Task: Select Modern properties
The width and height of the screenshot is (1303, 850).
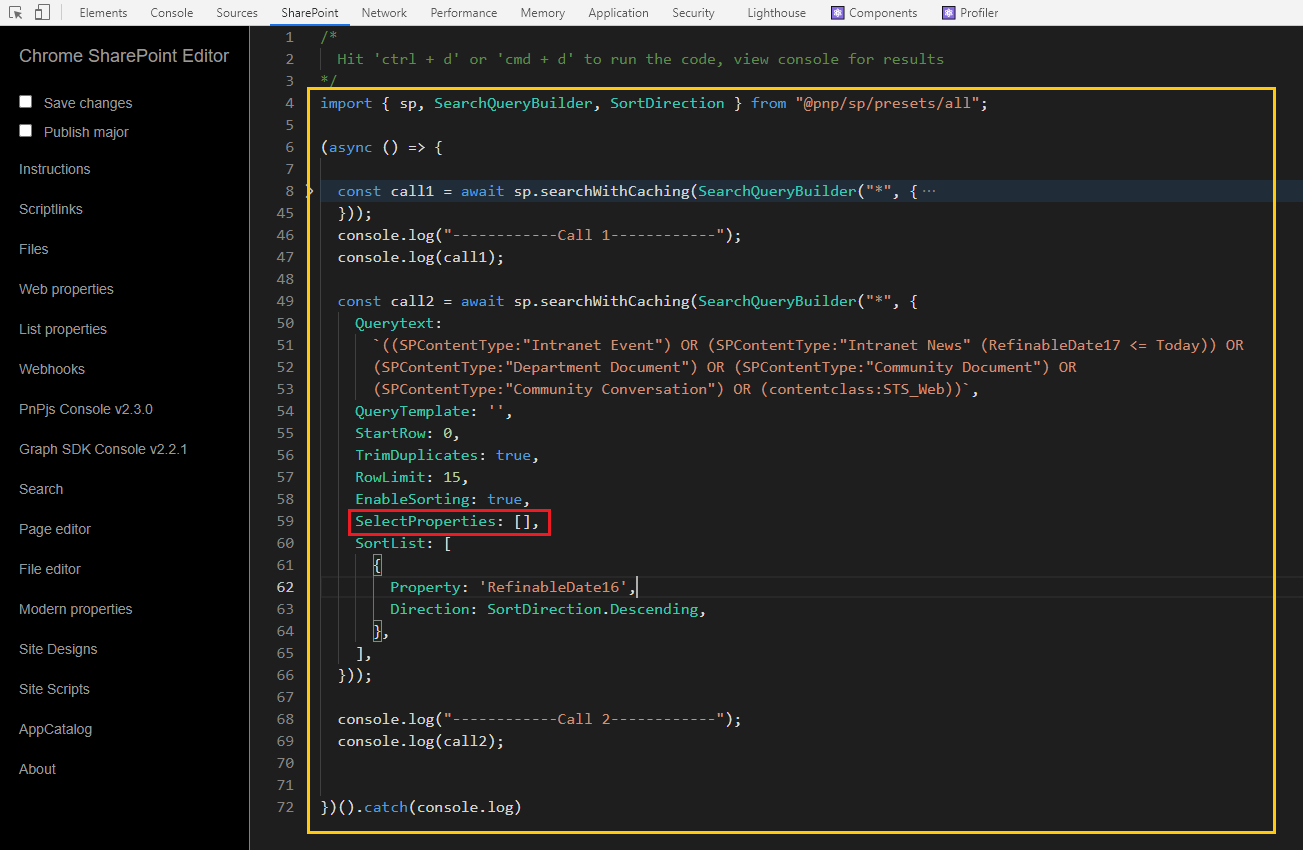Action: tap(76, 609)
